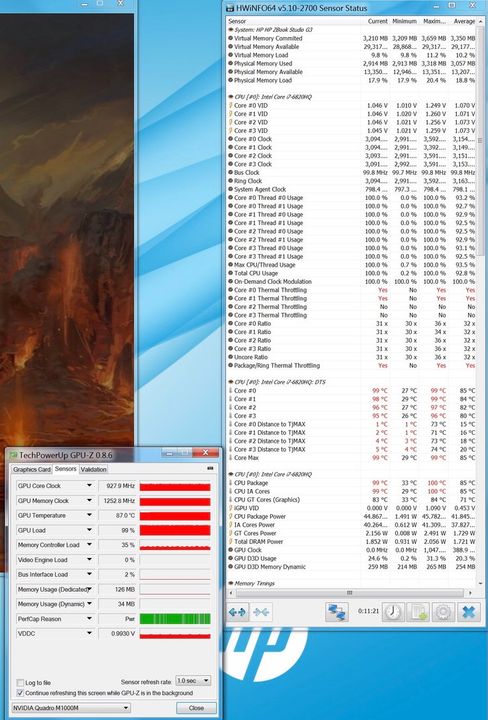The image size is (488, 720).
Task: Open the remote network computers icon in HWiNFO
Action: [x=337, y=612]
